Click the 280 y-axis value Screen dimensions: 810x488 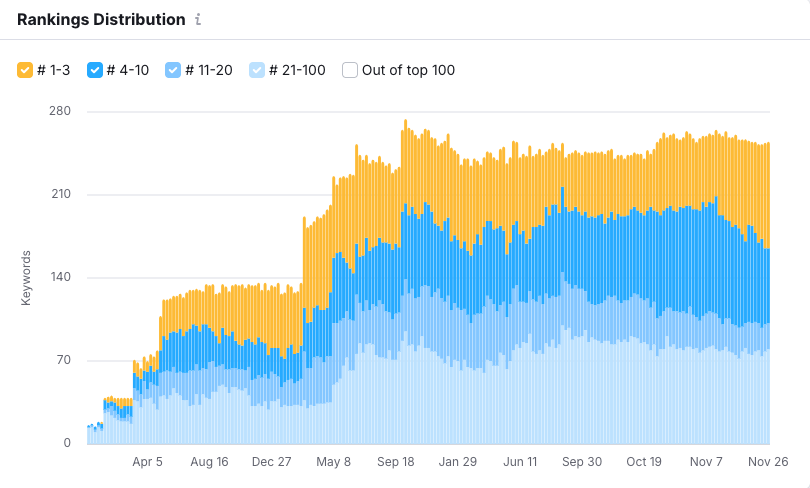click(x=60, y=111)
